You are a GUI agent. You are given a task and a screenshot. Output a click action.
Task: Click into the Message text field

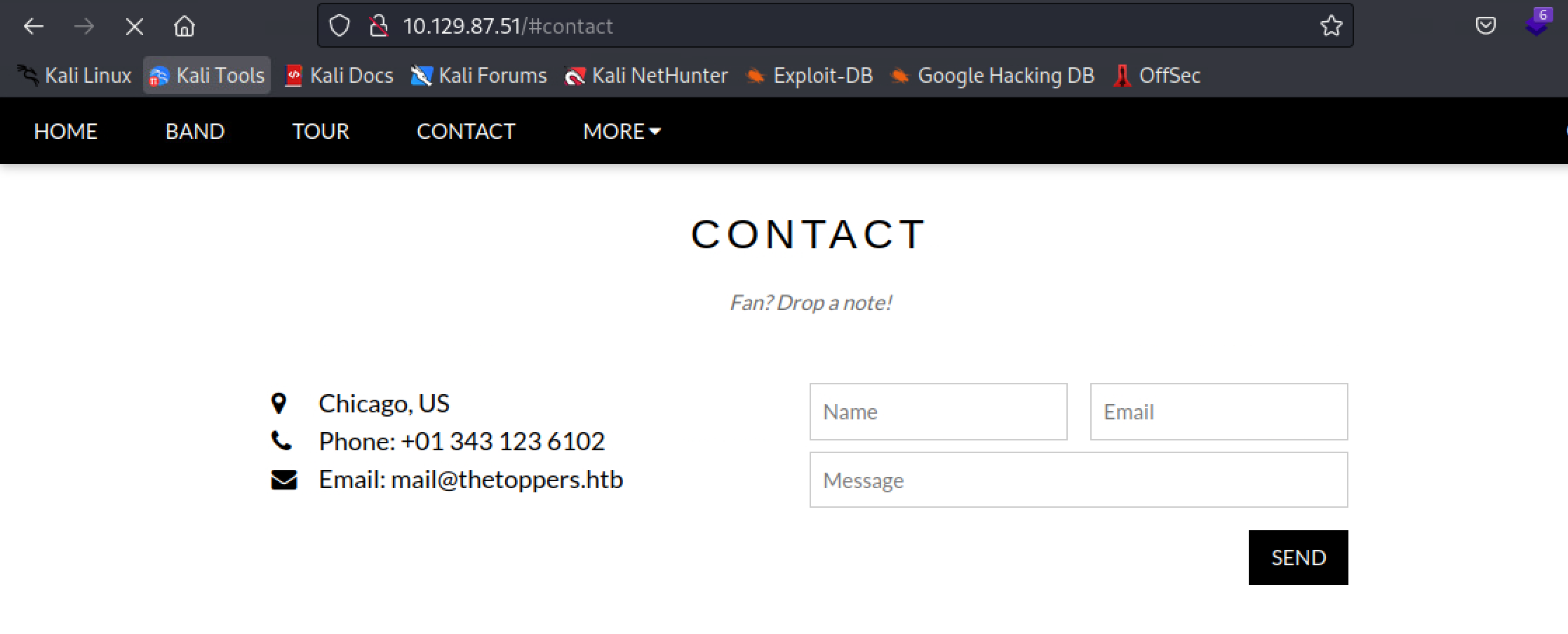pos(1079,480)
